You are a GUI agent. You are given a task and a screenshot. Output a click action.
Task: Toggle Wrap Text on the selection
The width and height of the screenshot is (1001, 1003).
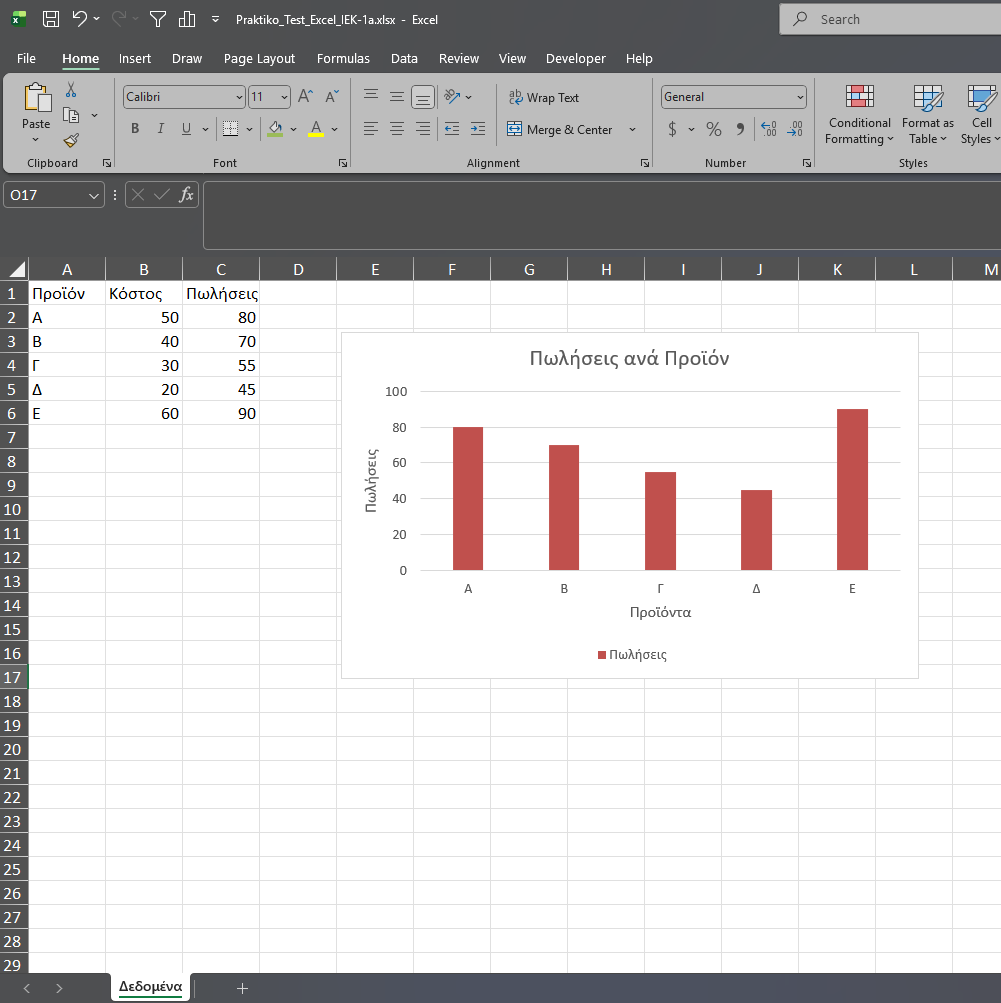[x=544, y=97]
